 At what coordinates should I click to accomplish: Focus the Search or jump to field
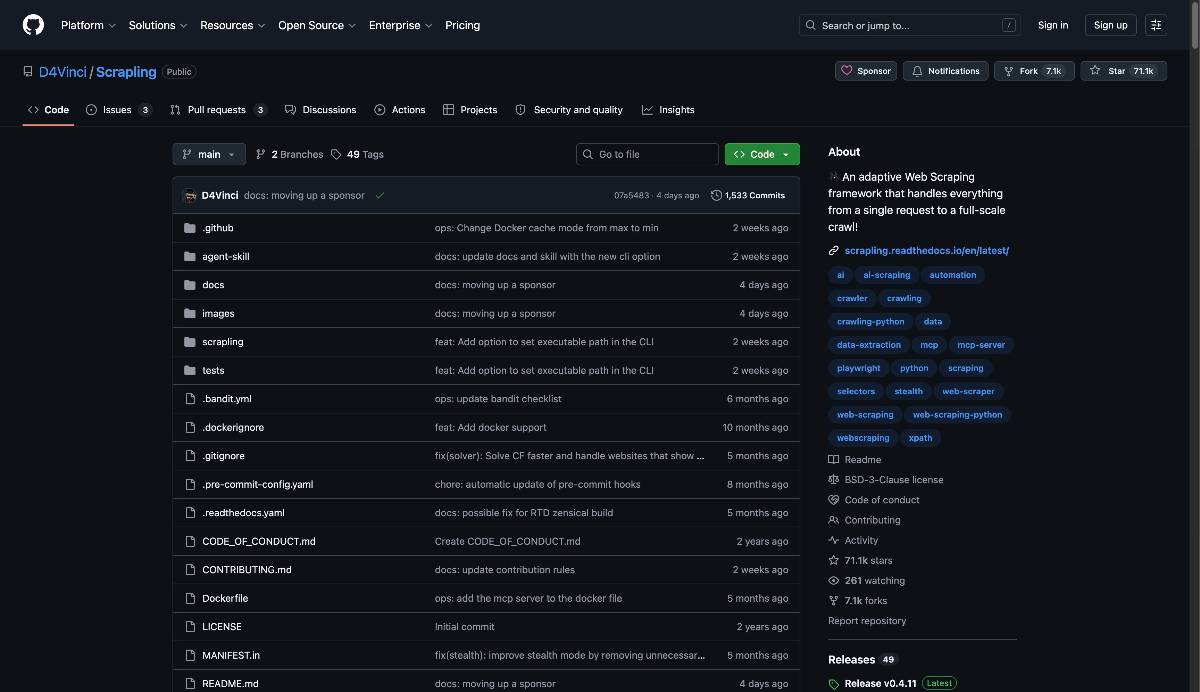click(909, 25)
